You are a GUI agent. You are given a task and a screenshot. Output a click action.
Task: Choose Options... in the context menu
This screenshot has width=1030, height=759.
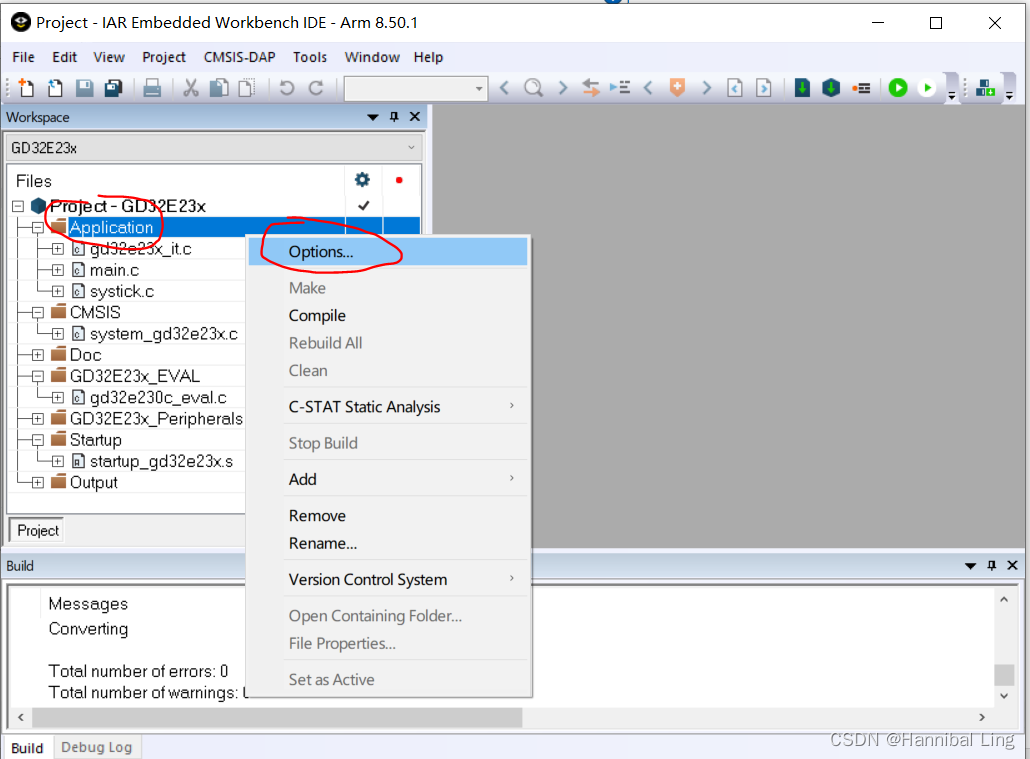pyautogui.click(x=388, y=252)
